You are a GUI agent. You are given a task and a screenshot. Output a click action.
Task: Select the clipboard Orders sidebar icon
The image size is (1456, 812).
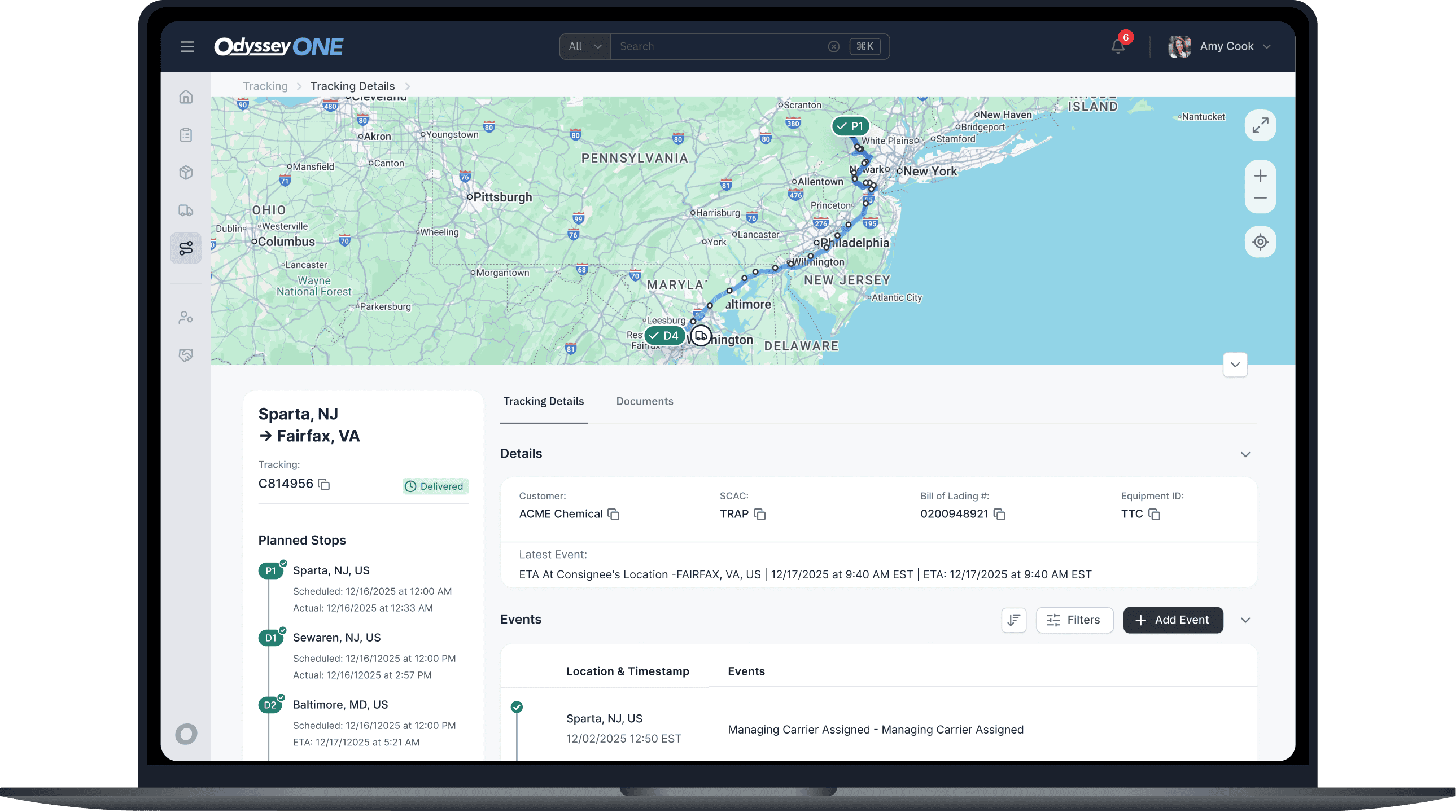click(x=186, y=134)
